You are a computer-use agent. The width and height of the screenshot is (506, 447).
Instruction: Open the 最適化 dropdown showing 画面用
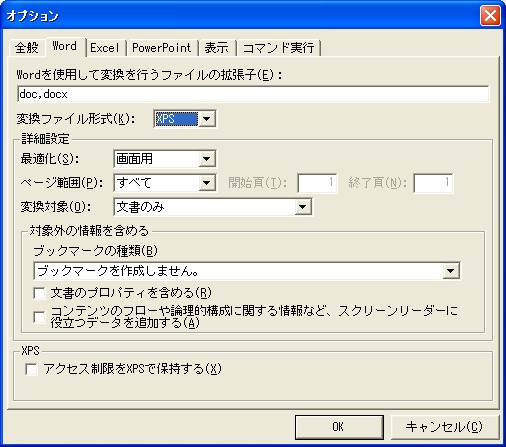[165, 159]
